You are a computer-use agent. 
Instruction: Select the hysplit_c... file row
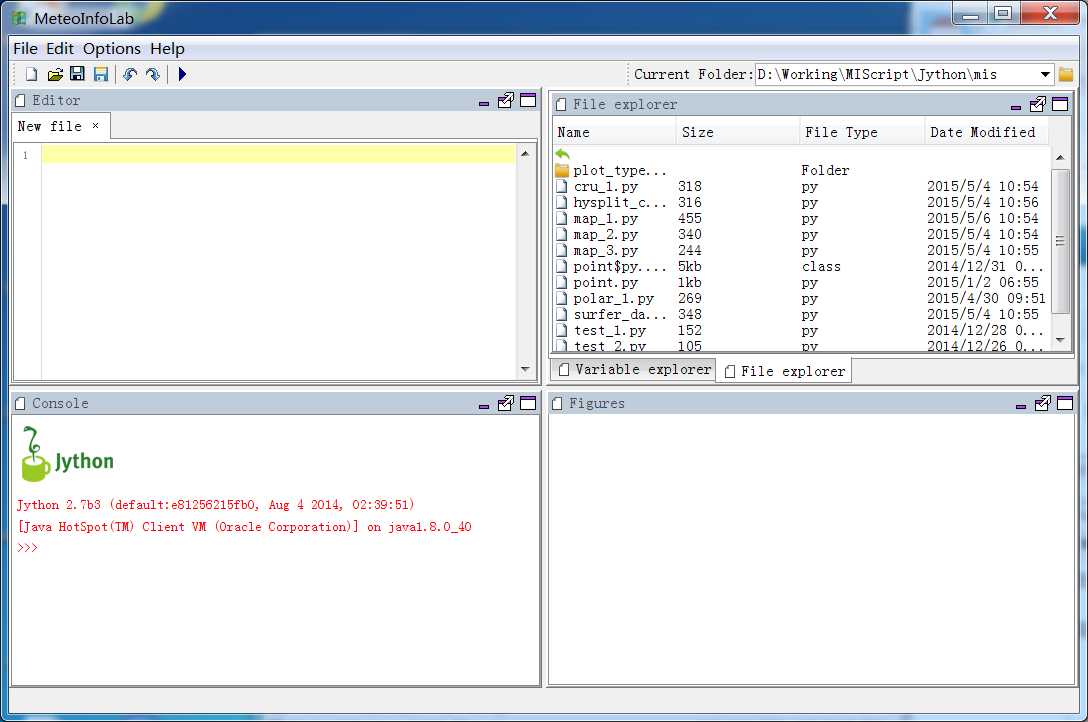click(801, 203)
